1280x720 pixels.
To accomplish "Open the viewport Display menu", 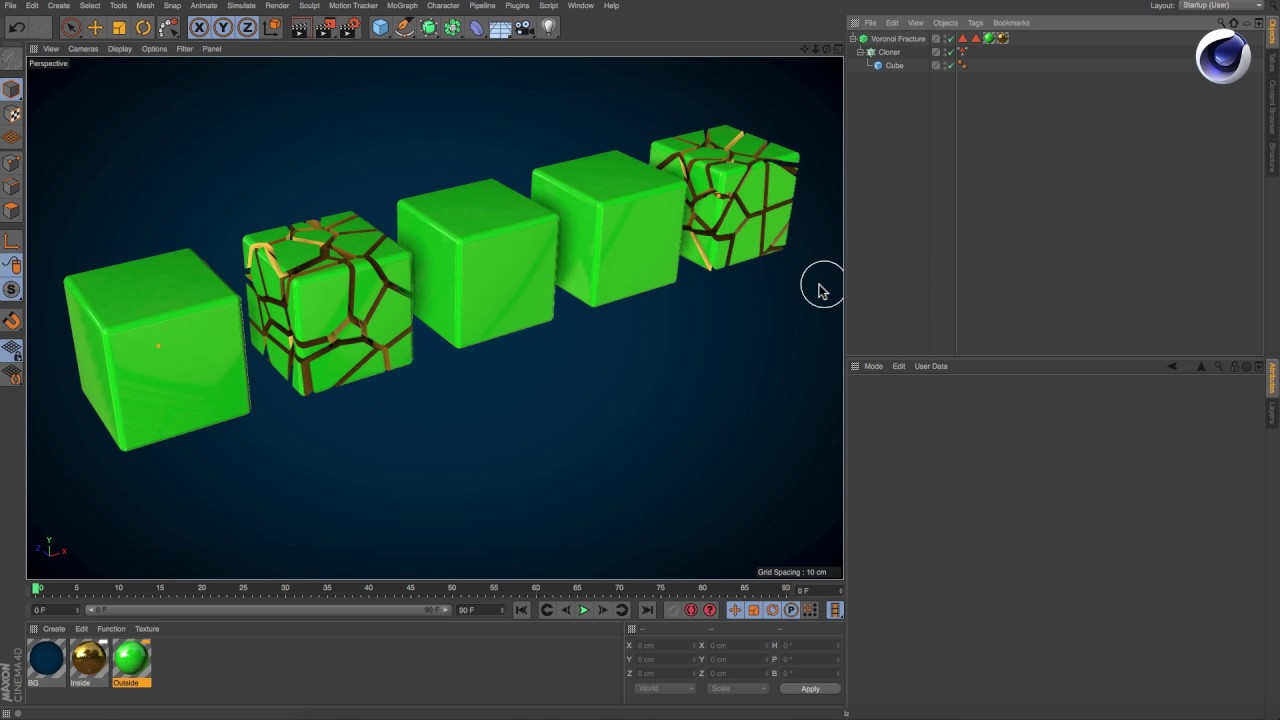I will coord(120,49).
